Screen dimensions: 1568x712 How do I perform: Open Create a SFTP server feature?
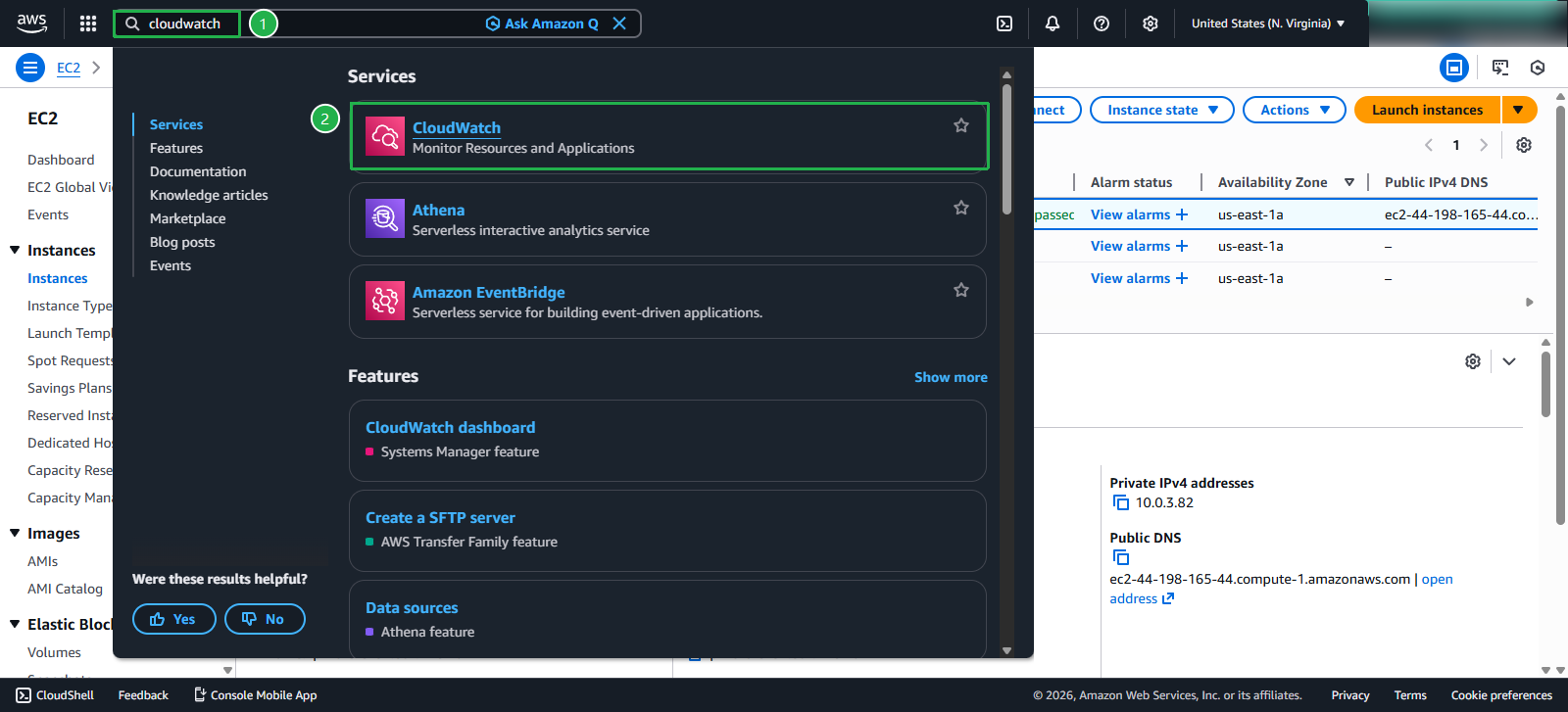coord(440,517)
